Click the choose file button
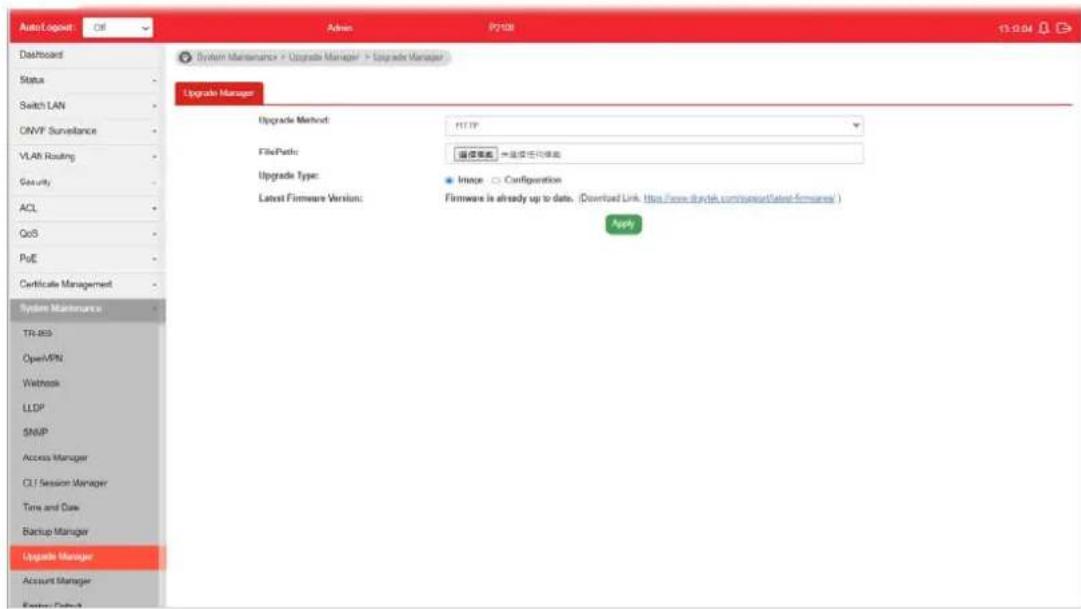 coord(475,154)
